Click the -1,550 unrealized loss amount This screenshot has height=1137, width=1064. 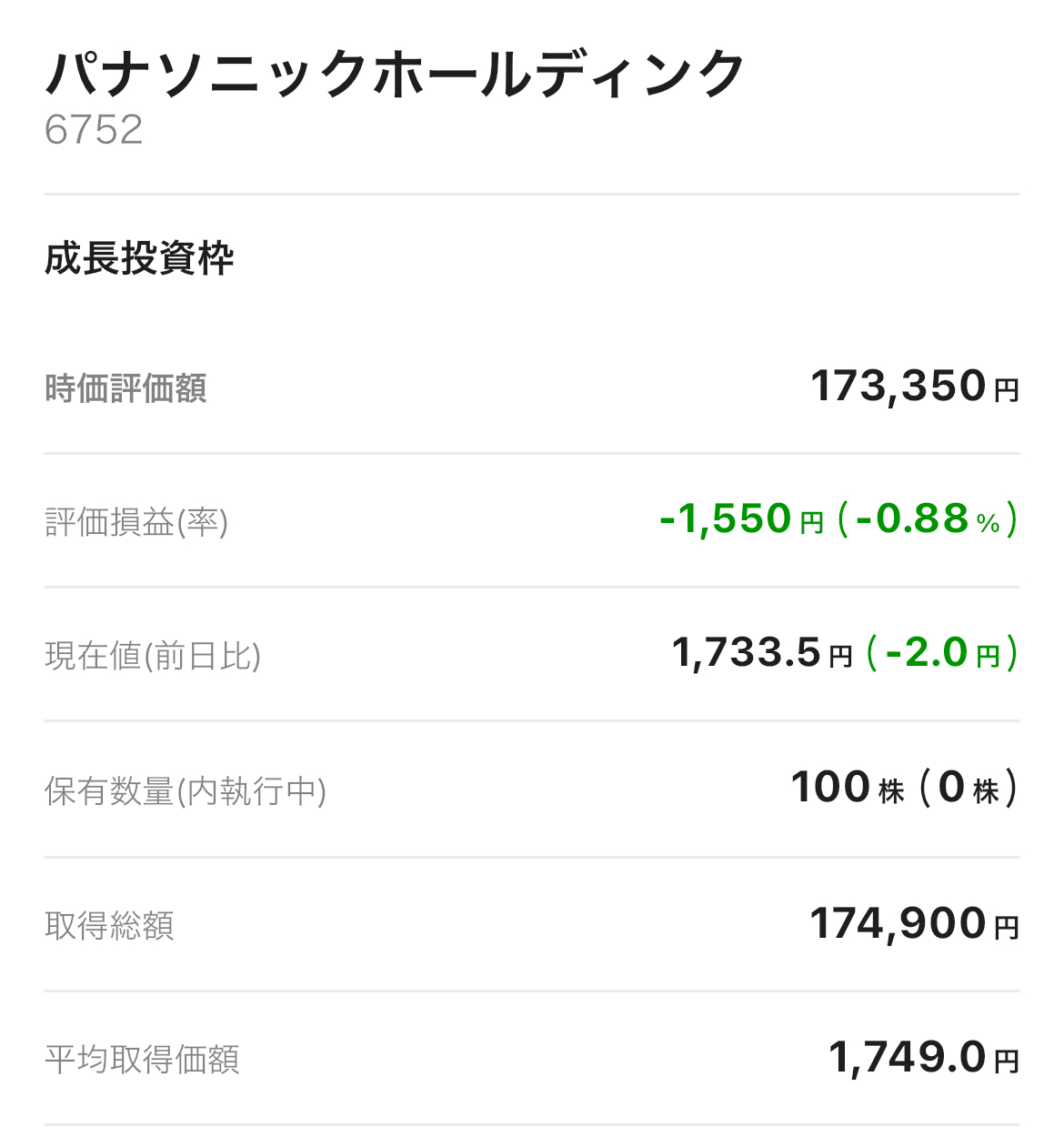(x=726, y=519)
